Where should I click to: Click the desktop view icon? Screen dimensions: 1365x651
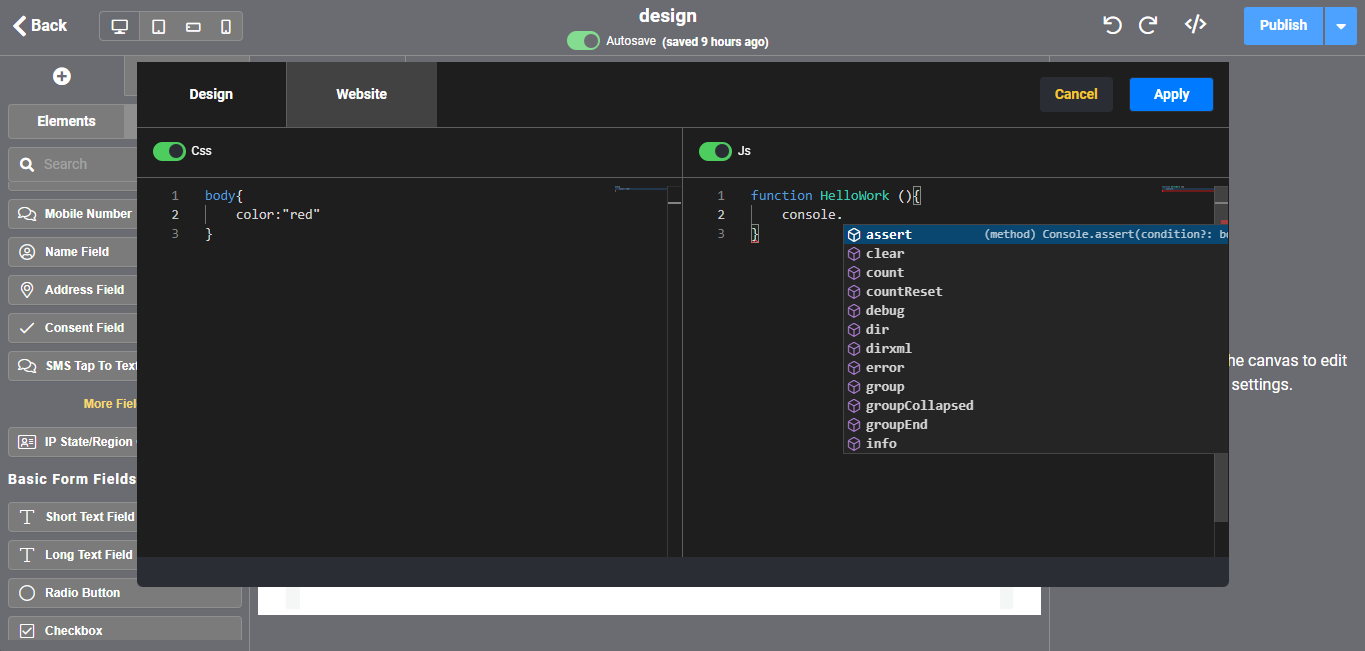tap(120, 26)
